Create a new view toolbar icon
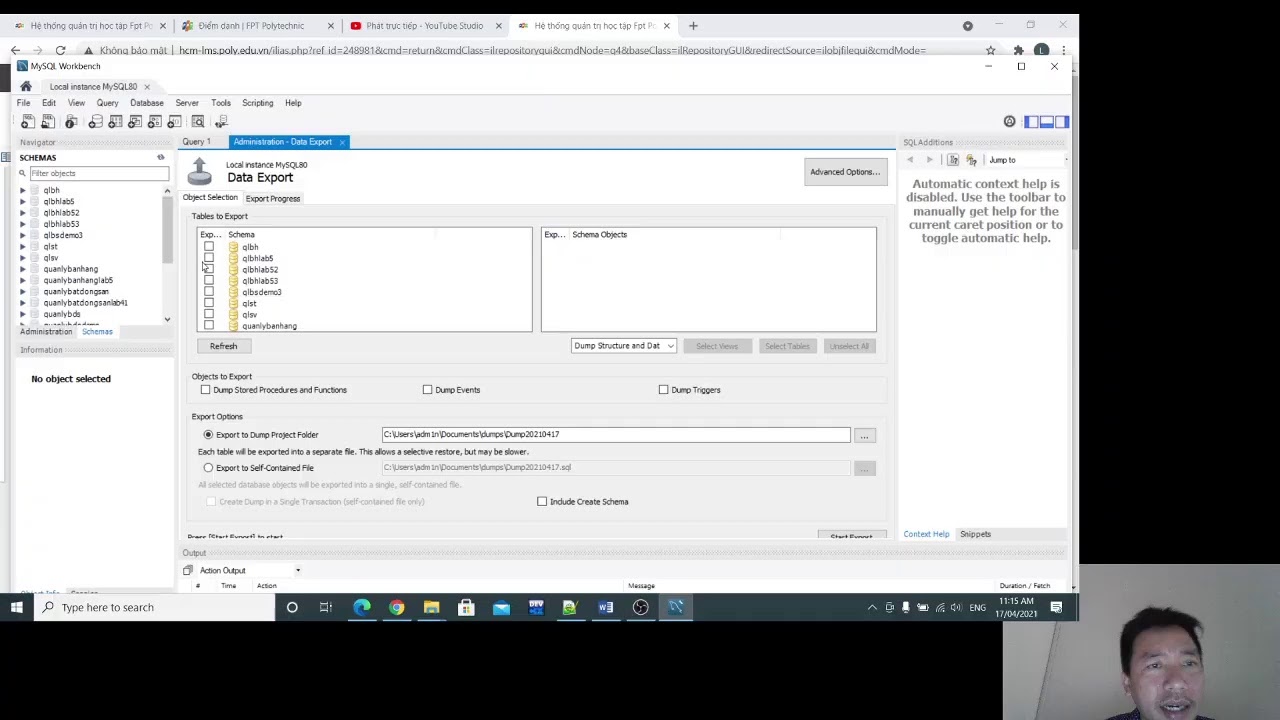 [135, 121]
